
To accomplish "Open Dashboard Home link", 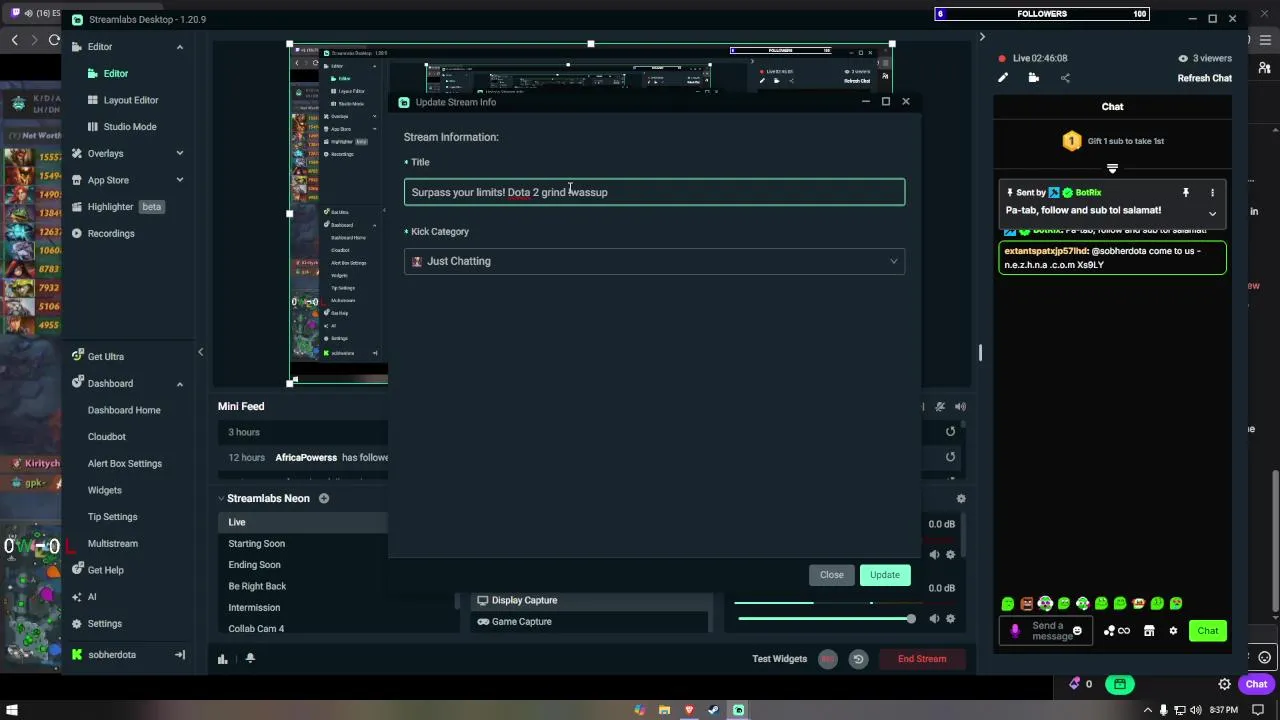I will [124, 410].
